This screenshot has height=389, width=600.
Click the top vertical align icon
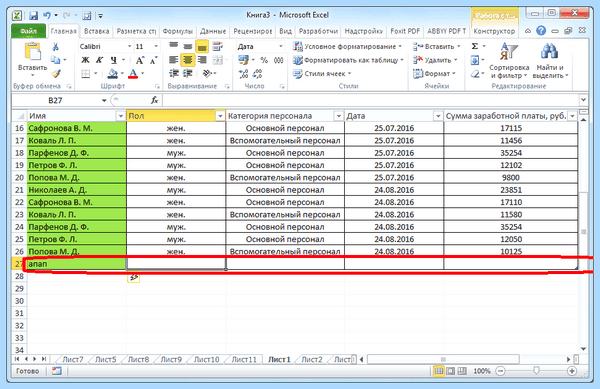pos(173,46)
